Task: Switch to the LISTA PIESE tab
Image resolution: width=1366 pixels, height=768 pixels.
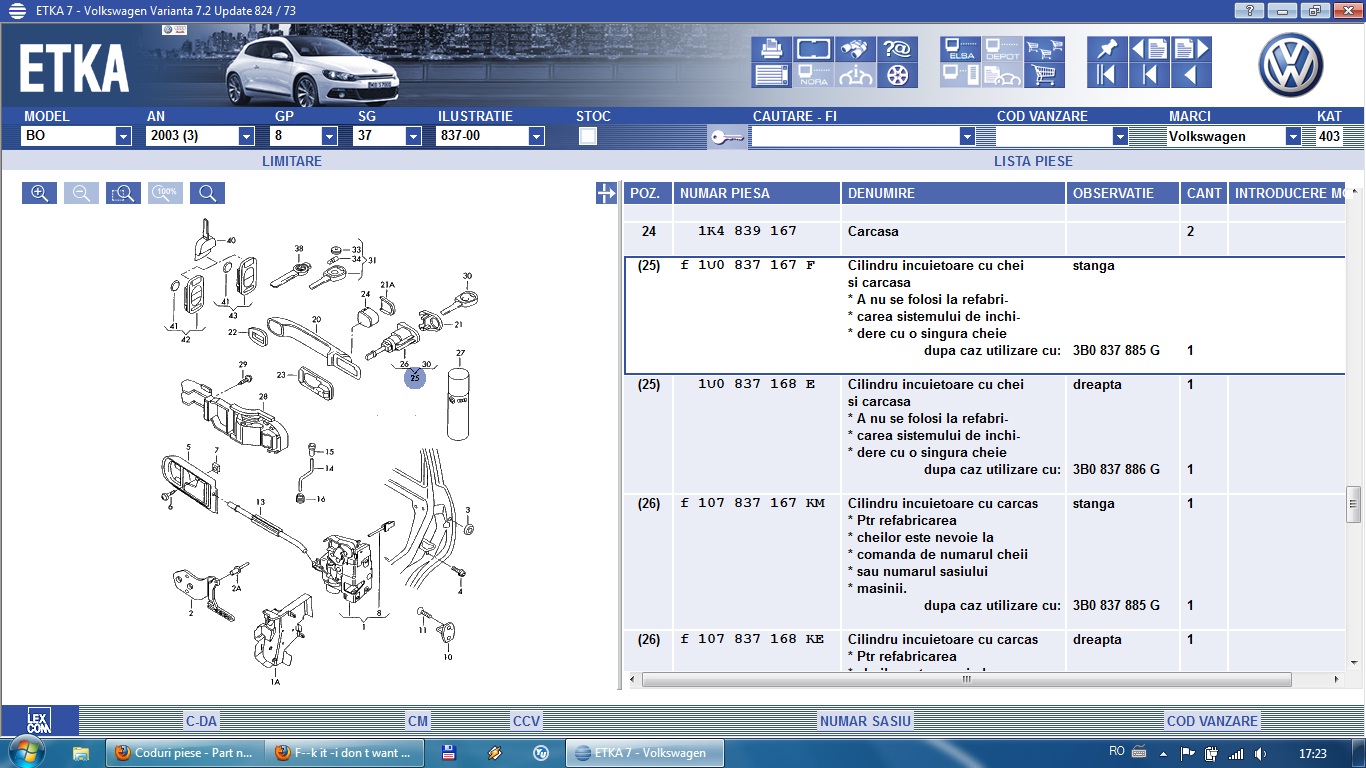Action: tap(1033, 161)
